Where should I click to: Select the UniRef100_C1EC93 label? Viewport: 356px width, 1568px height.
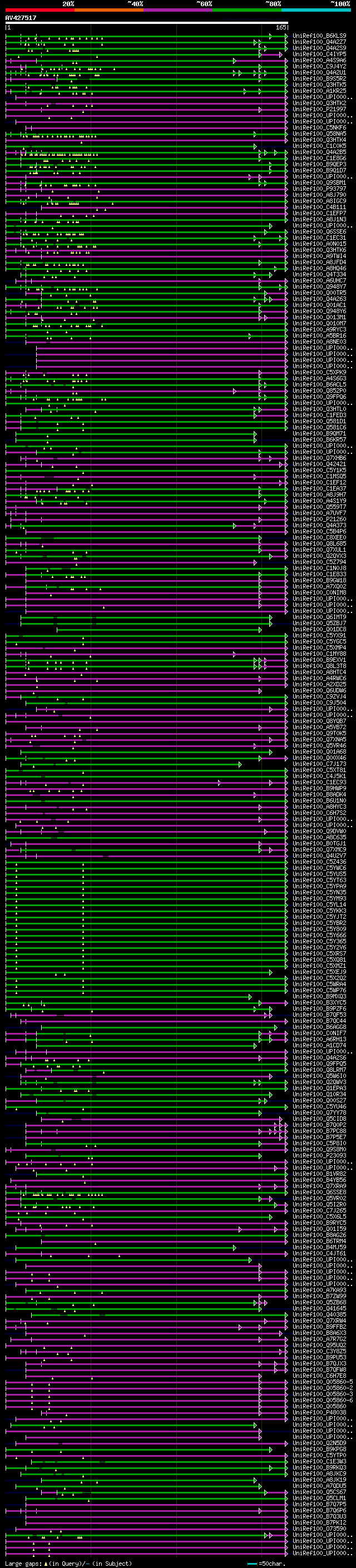(319, 782)
